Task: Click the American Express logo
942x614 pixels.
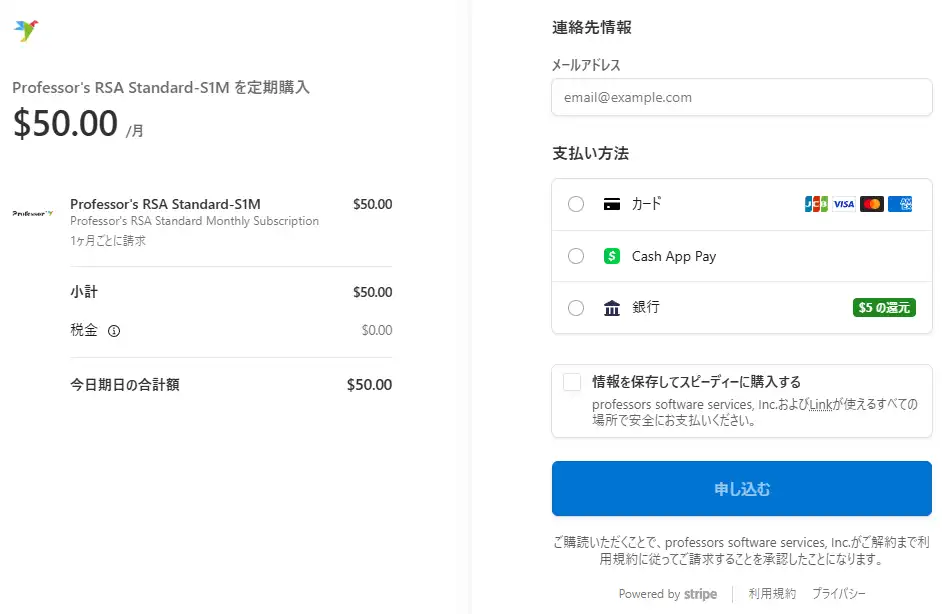Action: (900, 204)
